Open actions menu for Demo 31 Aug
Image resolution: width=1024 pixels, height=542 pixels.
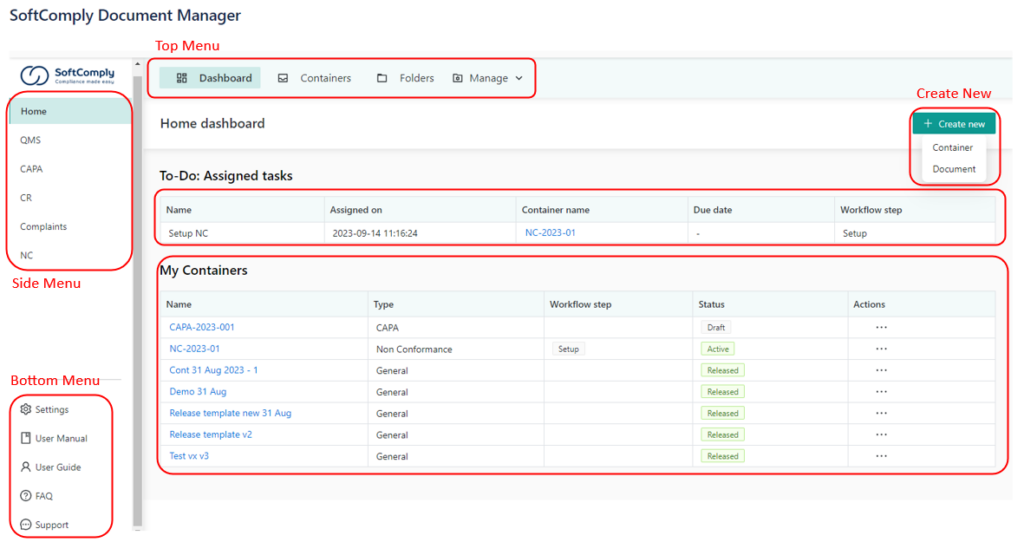[x=881, y=392]
